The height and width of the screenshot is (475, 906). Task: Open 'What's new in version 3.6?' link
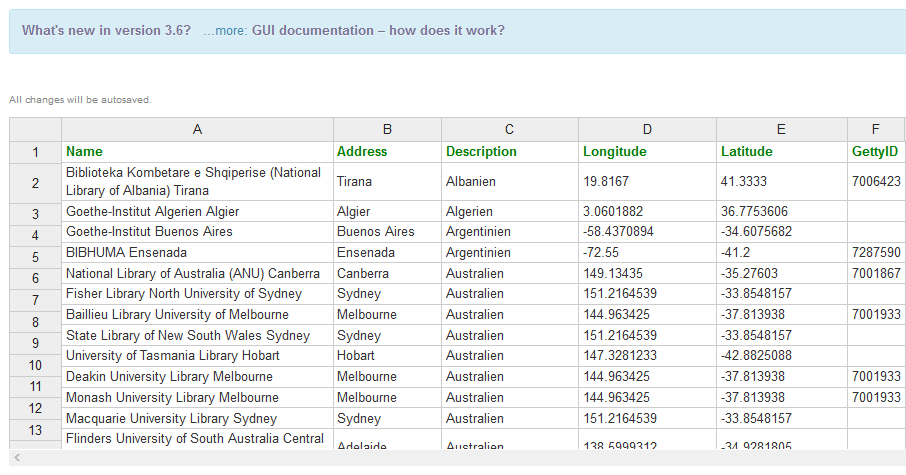pos(106,30)
